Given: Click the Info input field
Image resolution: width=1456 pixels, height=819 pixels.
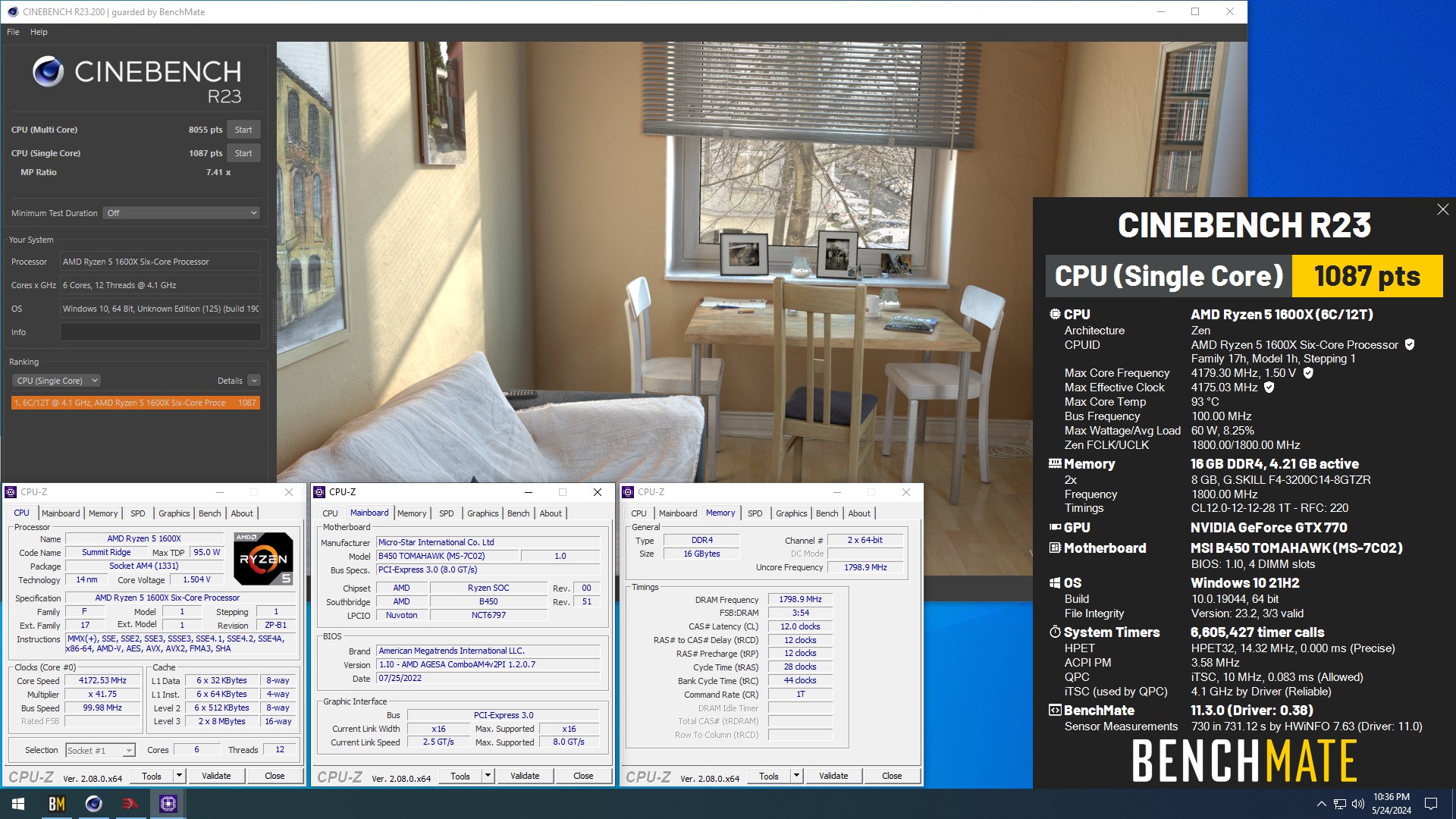Looking at the screenshot, I should (160, 332).
